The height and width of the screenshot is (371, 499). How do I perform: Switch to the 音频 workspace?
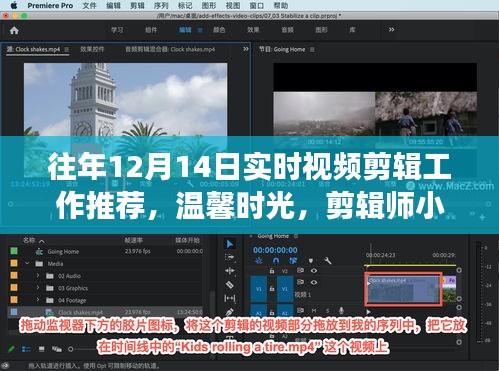287,30
